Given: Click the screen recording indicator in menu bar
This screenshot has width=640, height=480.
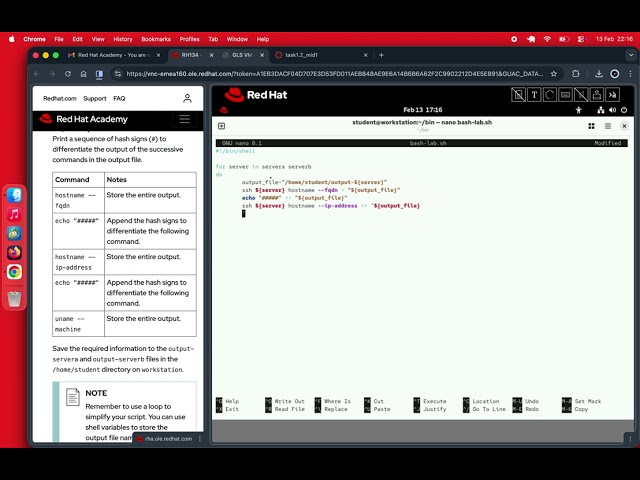Looking at the screenshot, I should pos(514,39).
